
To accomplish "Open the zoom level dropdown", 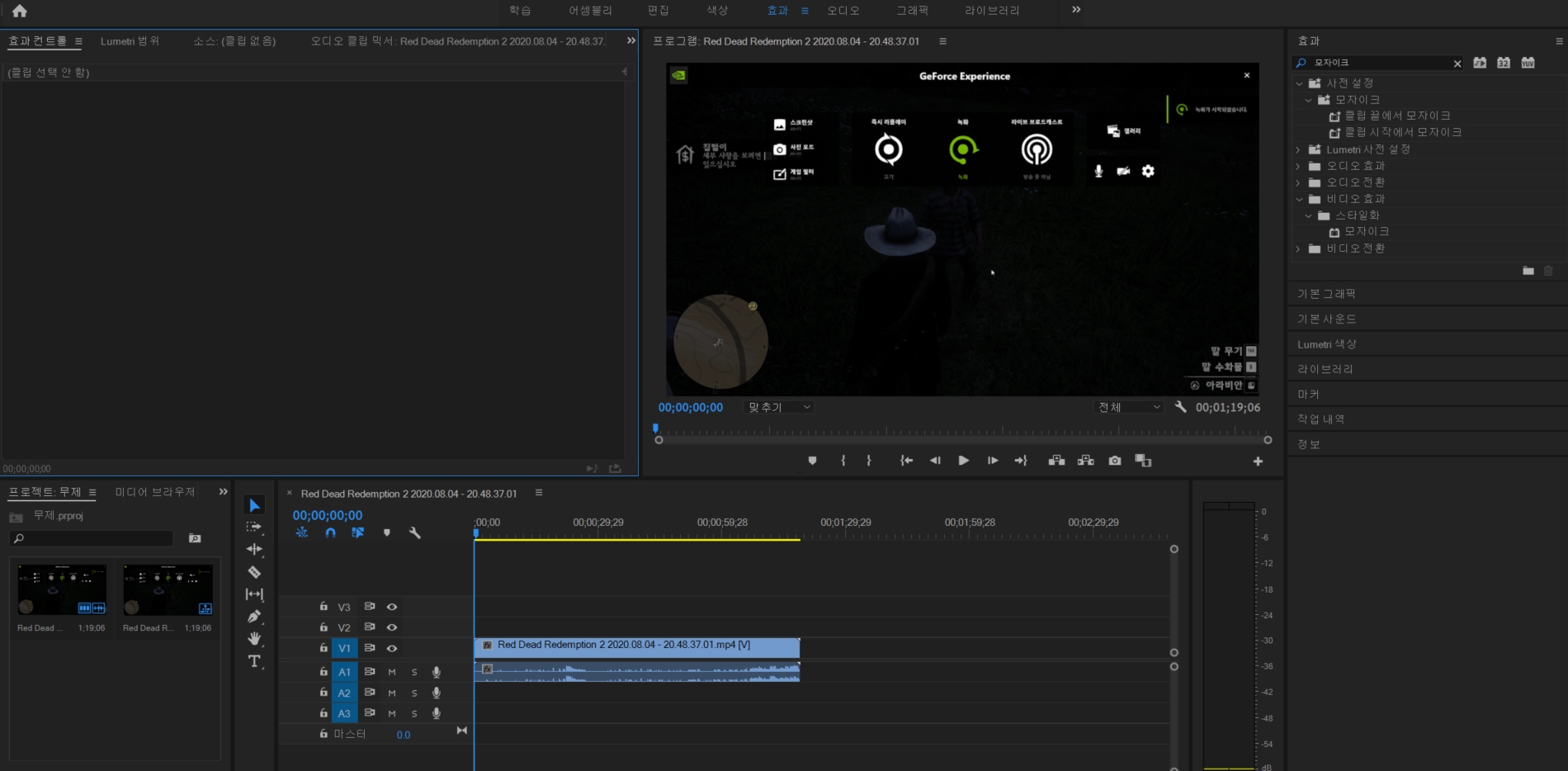I will (x=778, y=407).
